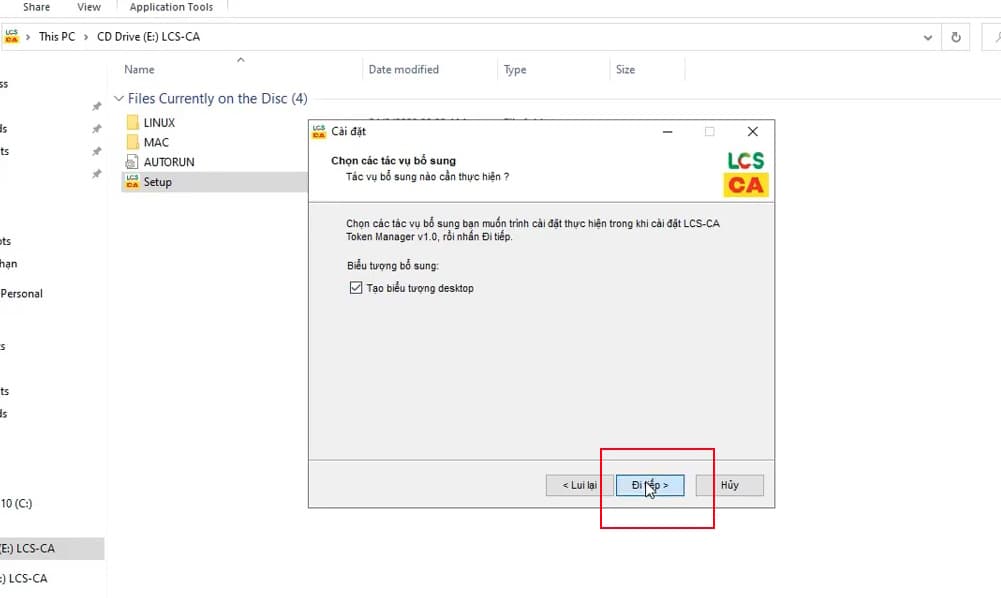Open the address bar history dropdown
Image resolution: width=1001 pixels, height=598 pixels.
[x=929, y=37]
